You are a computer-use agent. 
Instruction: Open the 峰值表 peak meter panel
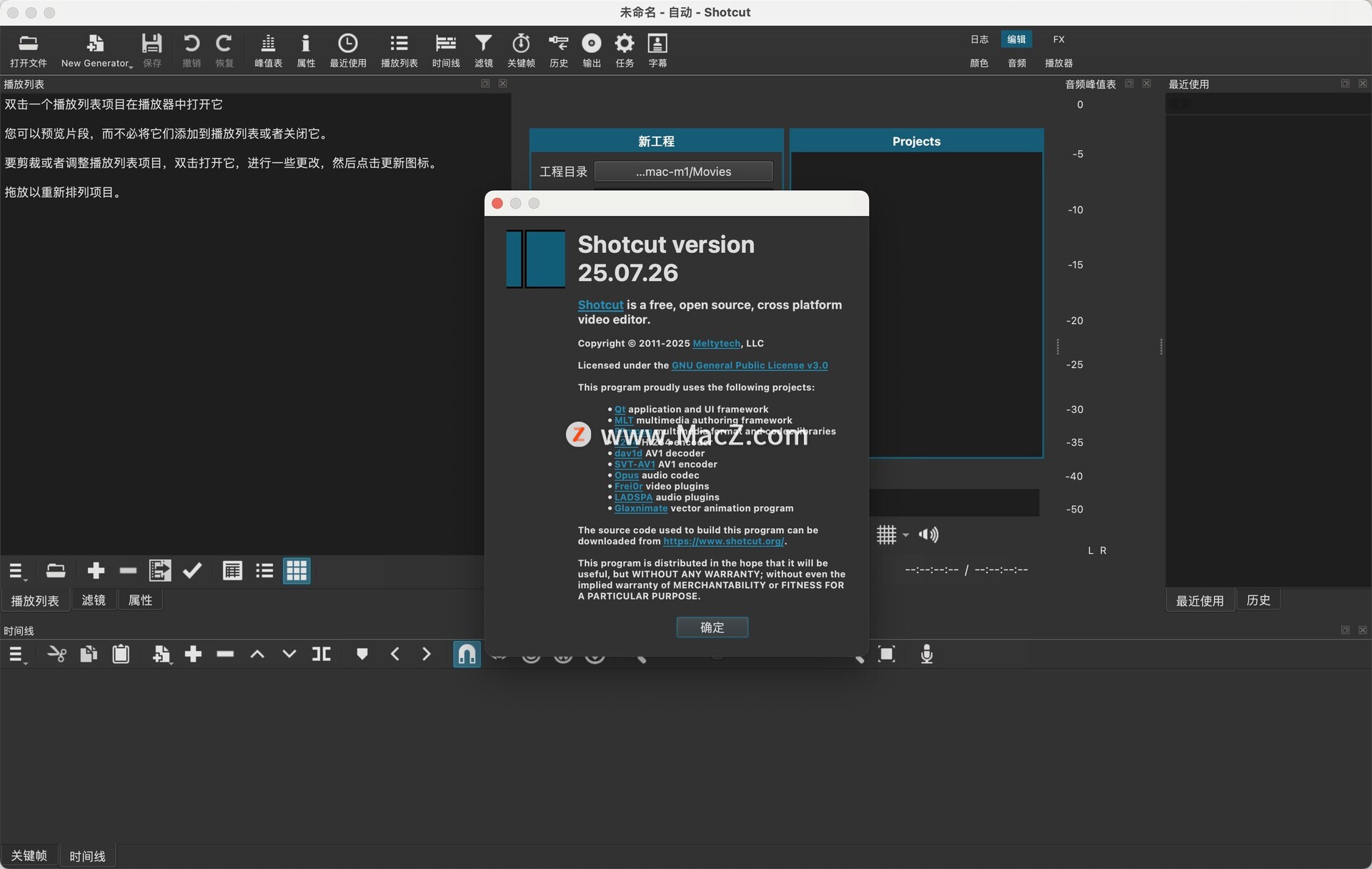pos(268,50)
